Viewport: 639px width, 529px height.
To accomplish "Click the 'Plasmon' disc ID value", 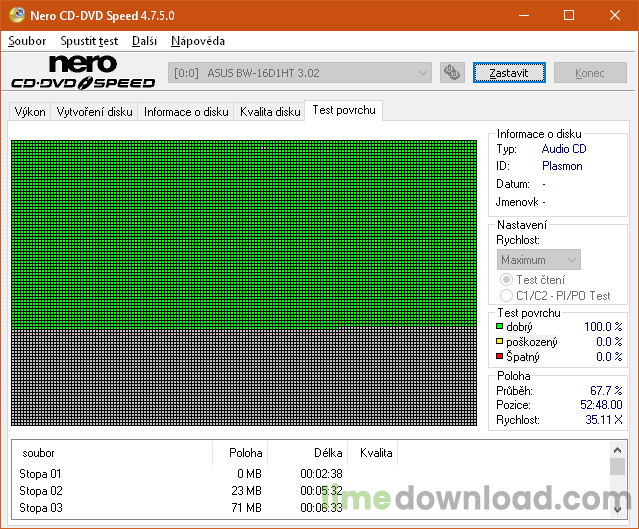I will coord(562,166).
